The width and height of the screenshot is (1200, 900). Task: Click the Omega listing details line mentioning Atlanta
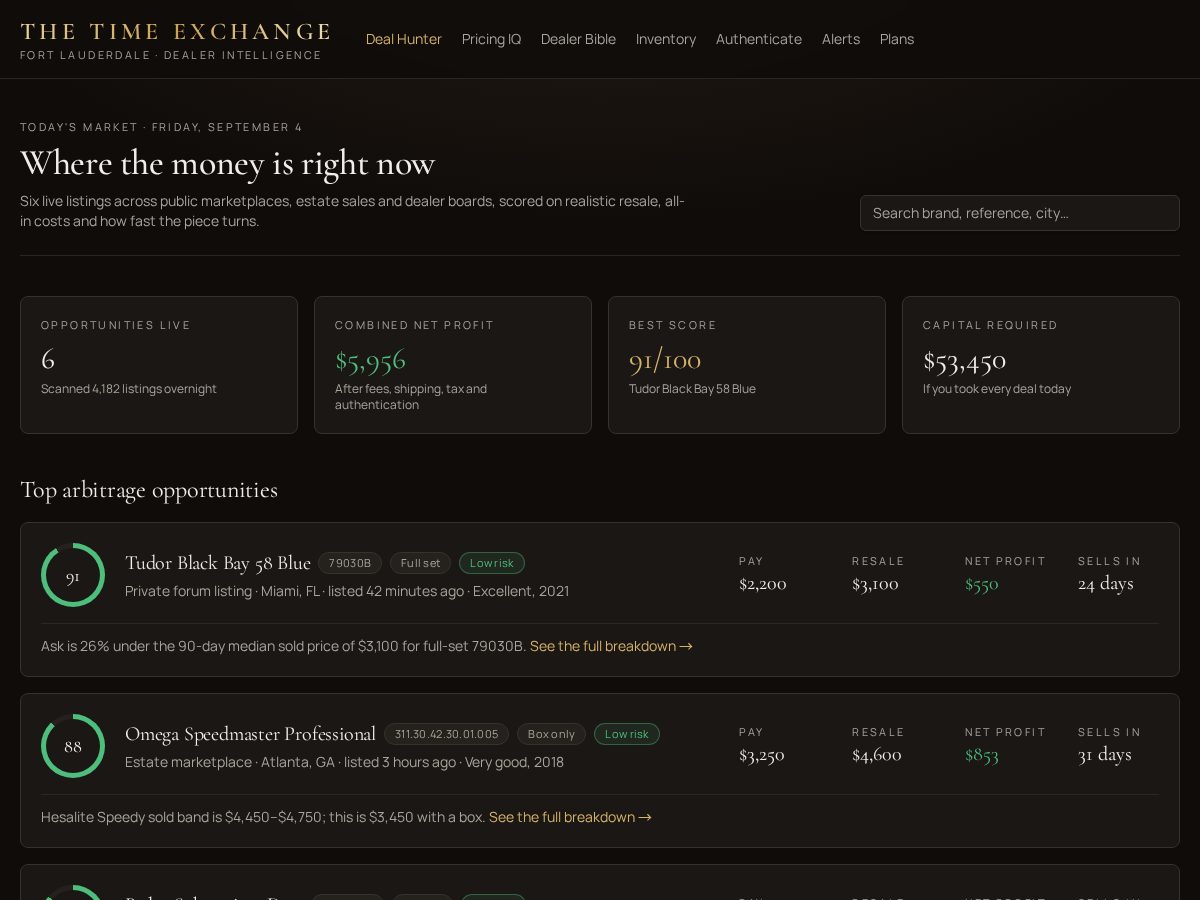pos(344,762)
